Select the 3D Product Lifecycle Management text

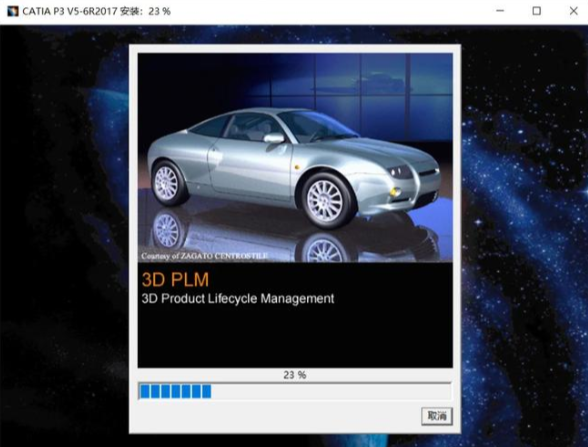[x=238, y=298]
